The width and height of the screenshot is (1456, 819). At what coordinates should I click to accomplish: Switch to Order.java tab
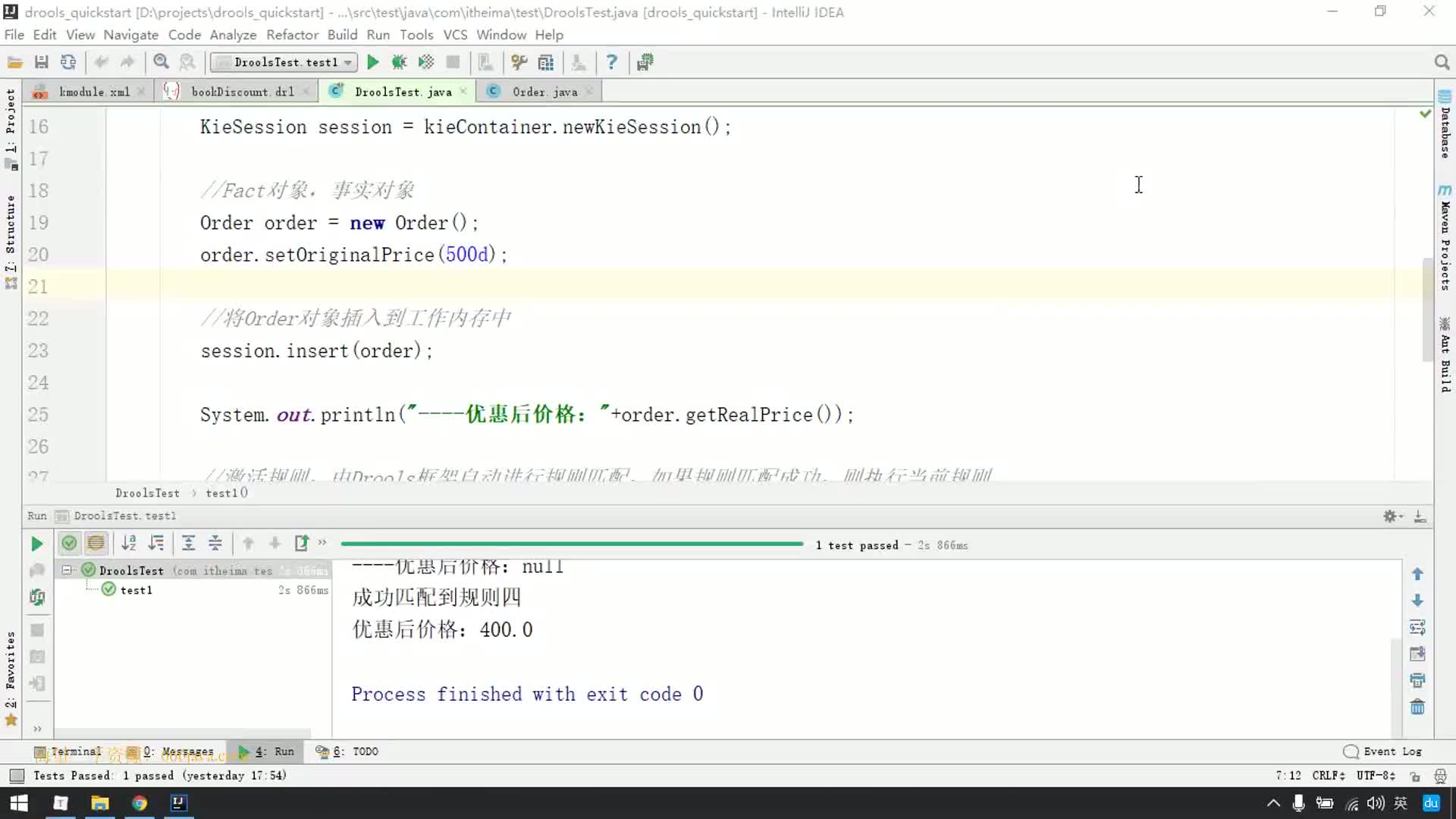point(540,92)
